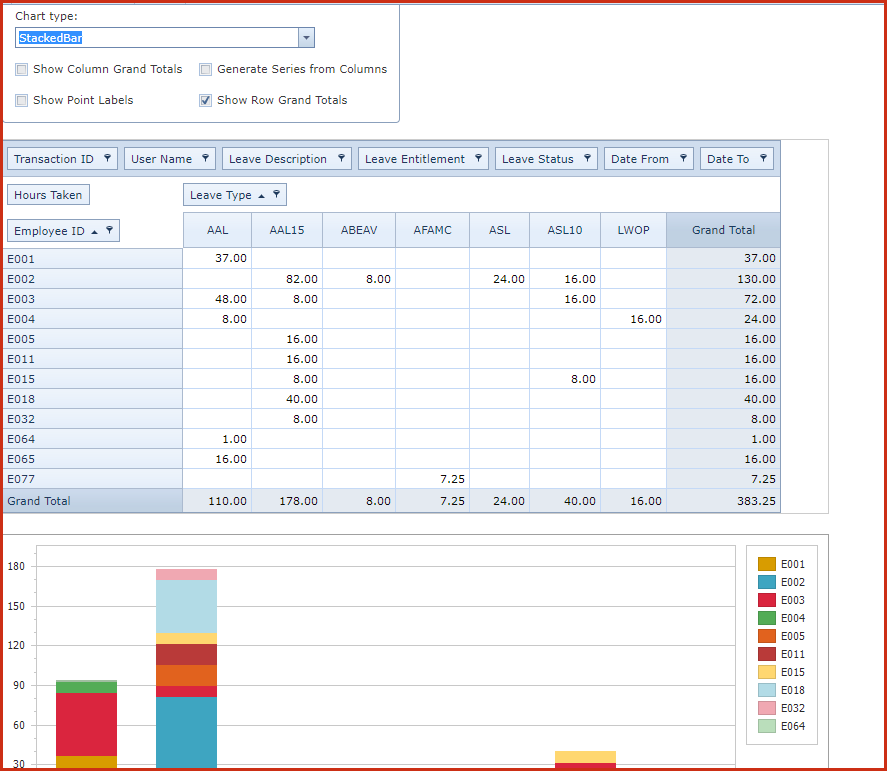Viewport: 887px width, 771px height.
Task: Select the LWOP column header
Action: pos(633,230)
